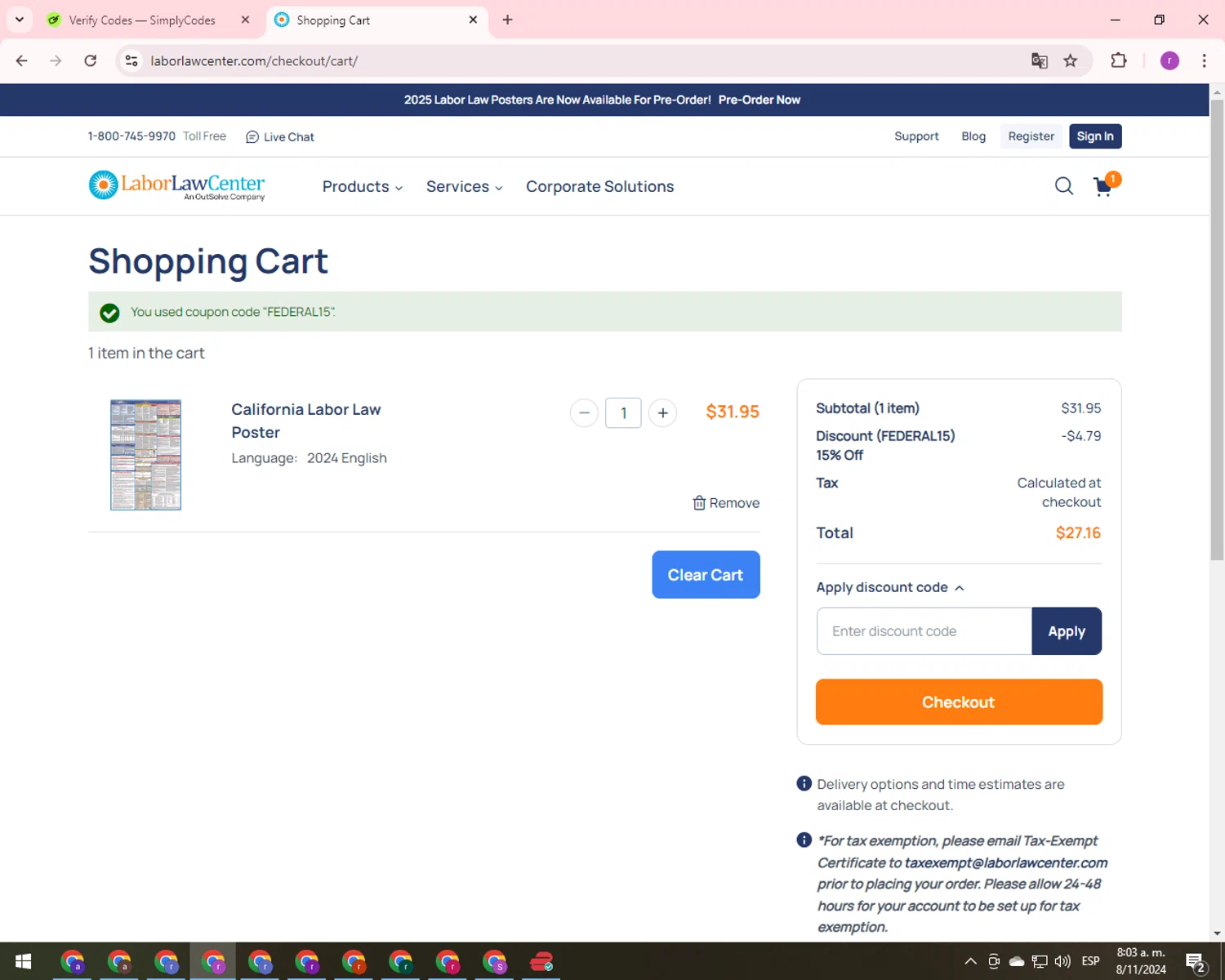1225x980 pixels.
Task: Click the Sign In button
Action: (x=1095, y=136)
